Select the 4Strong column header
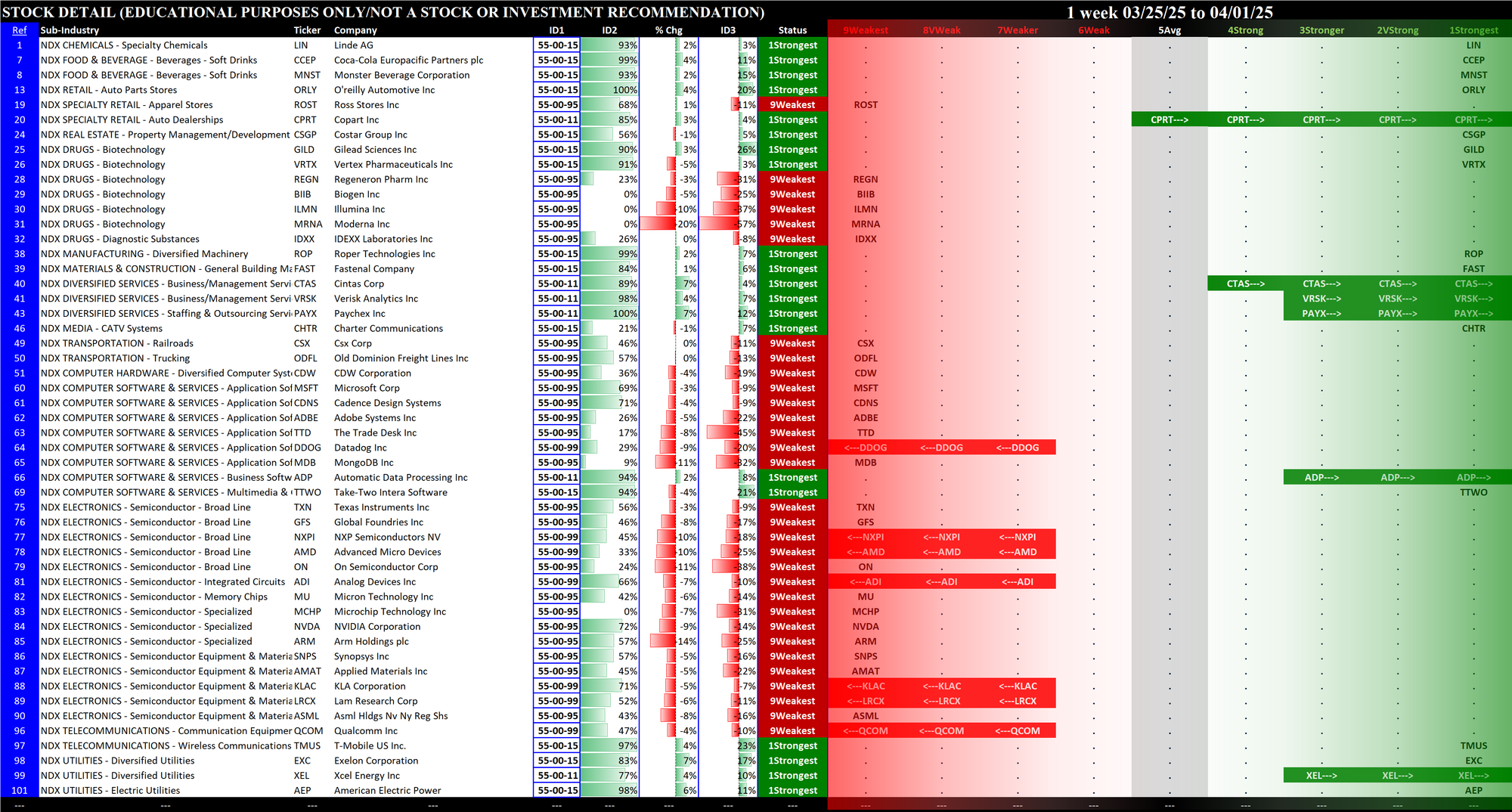This screenshot has width=1512, height=812. pyautogui.click(x=1245, y=30)
